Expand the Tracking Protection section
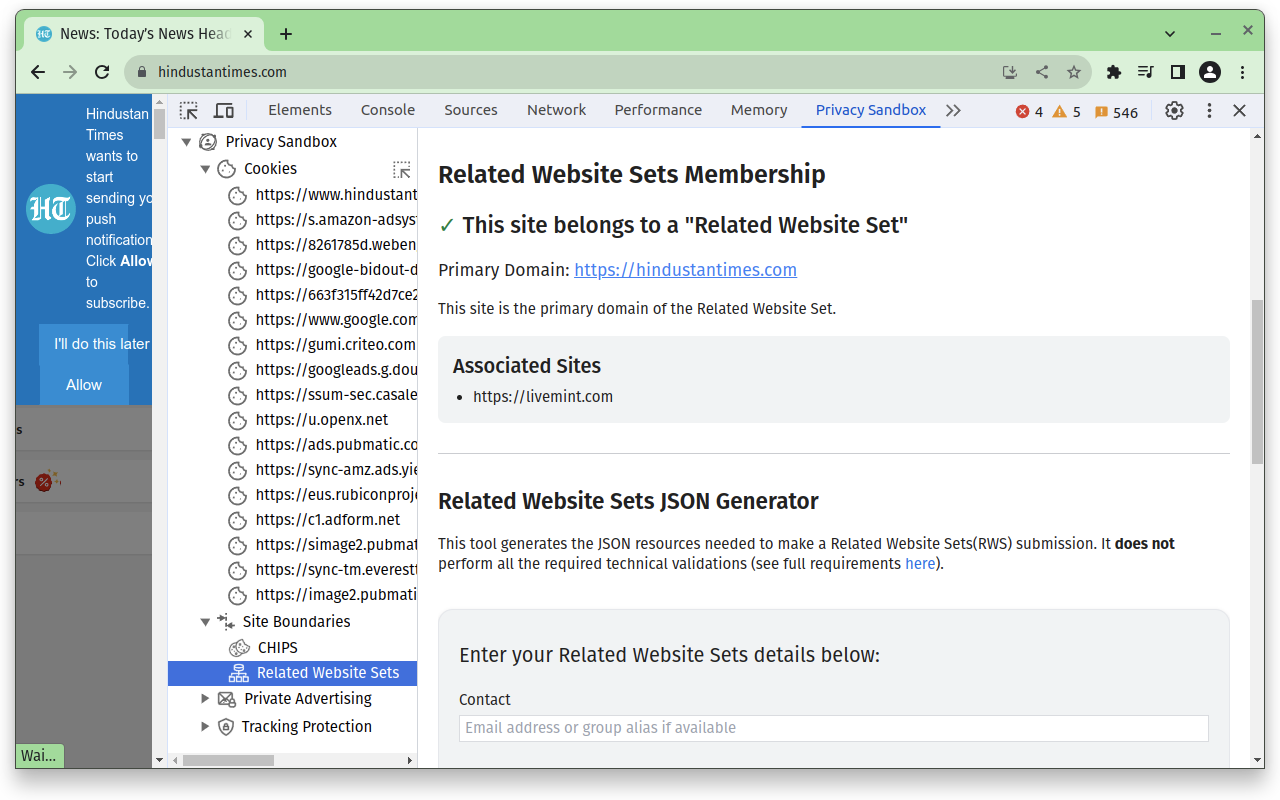The width and height of the screenshot is (1280, 800). click(x=205, y=726)
